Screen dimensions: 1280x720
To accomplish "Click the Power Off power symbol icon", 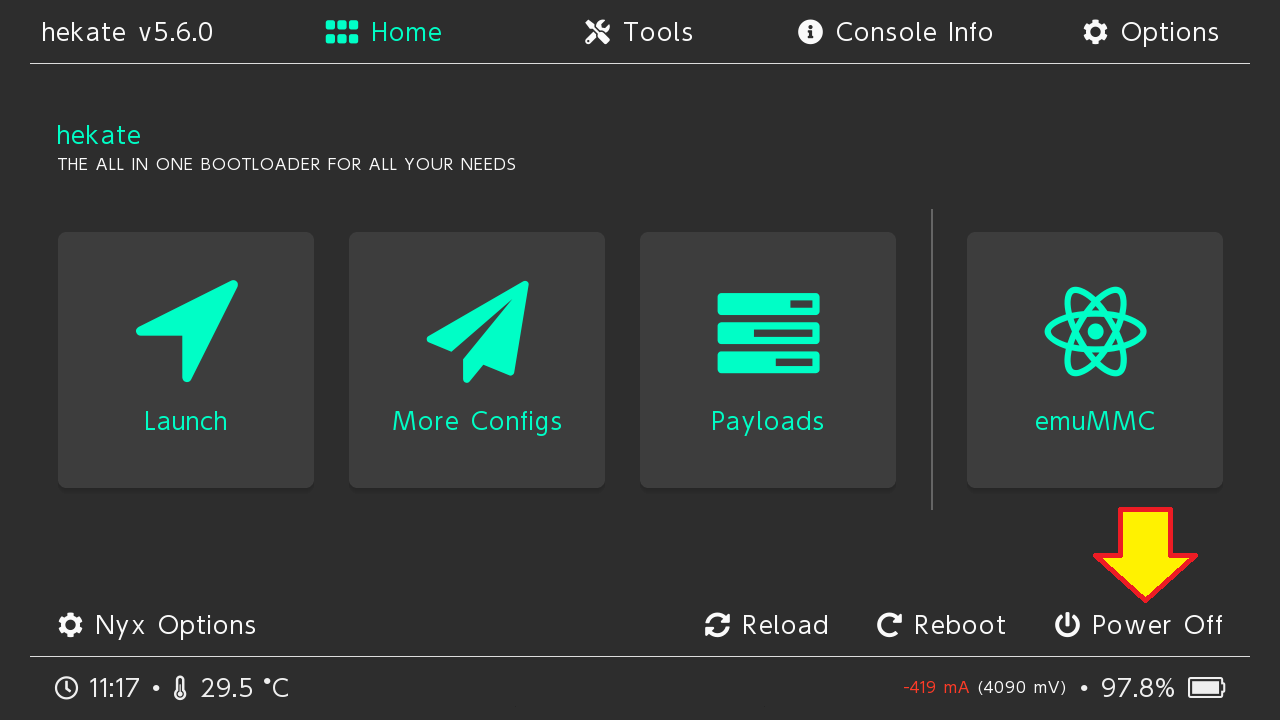I will 1067,625.
